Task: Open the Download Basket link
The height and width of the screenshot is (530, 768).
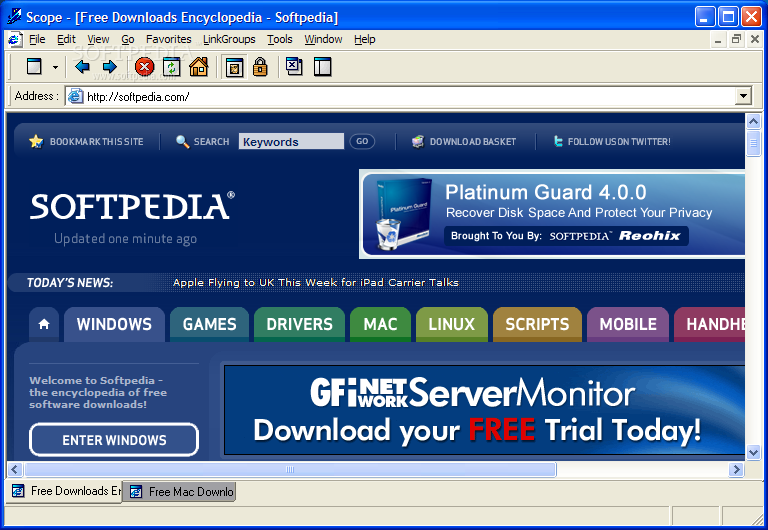Action: click(473, 142)
